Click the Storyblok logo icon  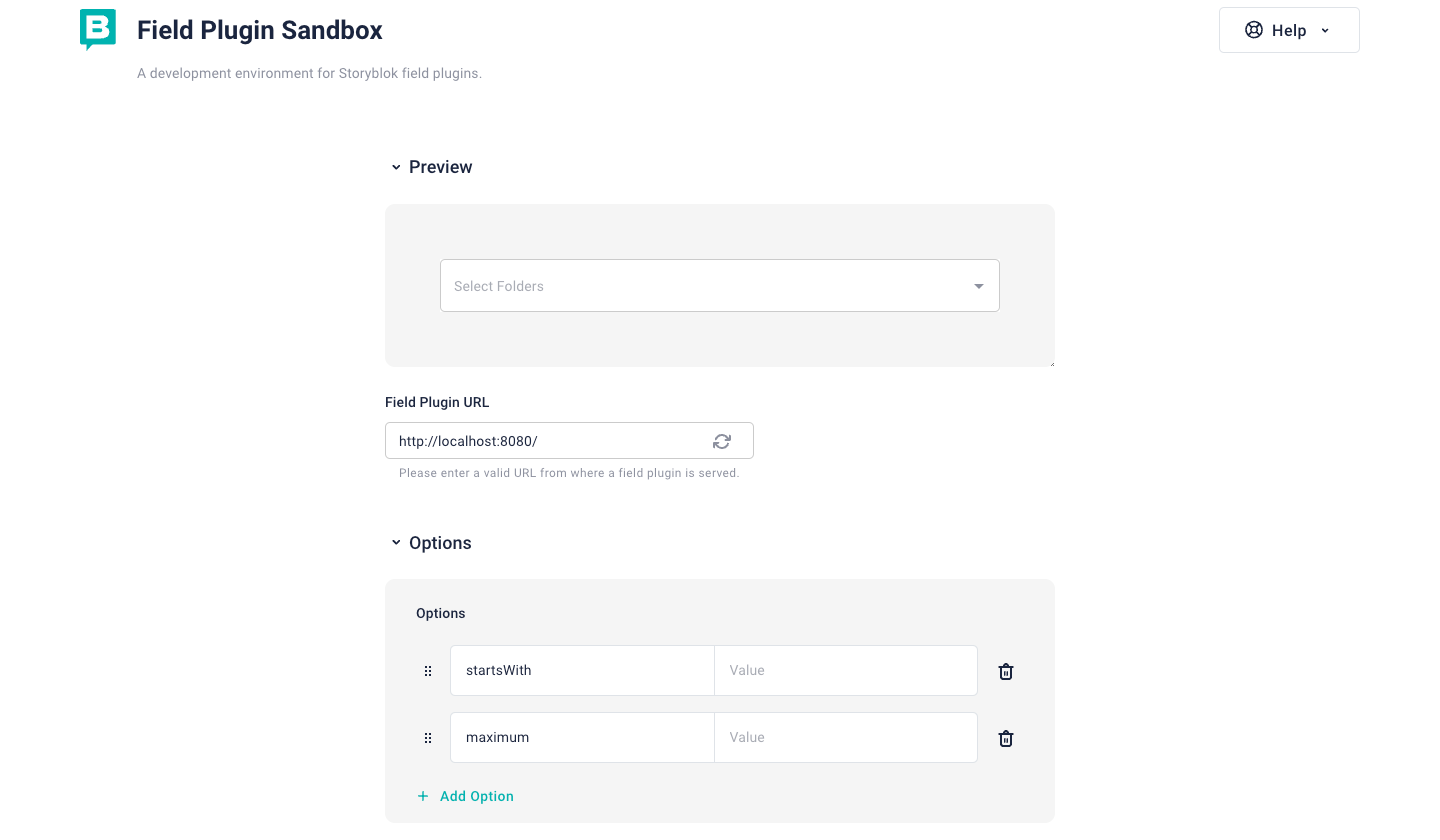[x=98, y=29]
